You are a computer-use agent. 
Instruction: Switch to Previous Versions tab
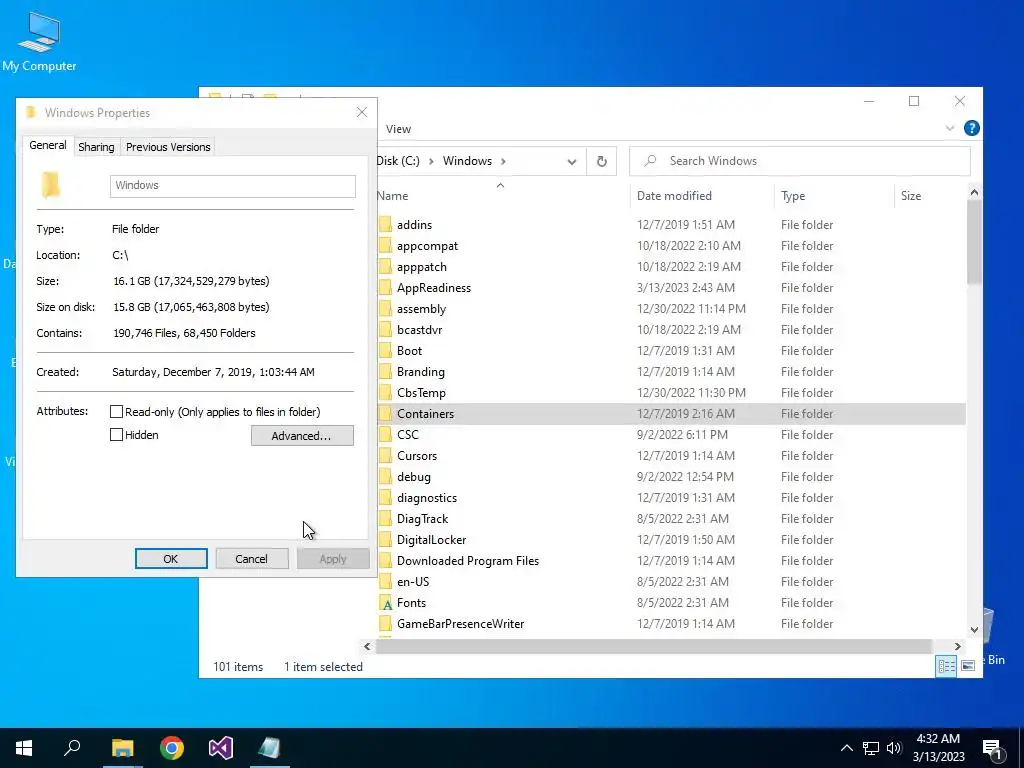(168, 147)
